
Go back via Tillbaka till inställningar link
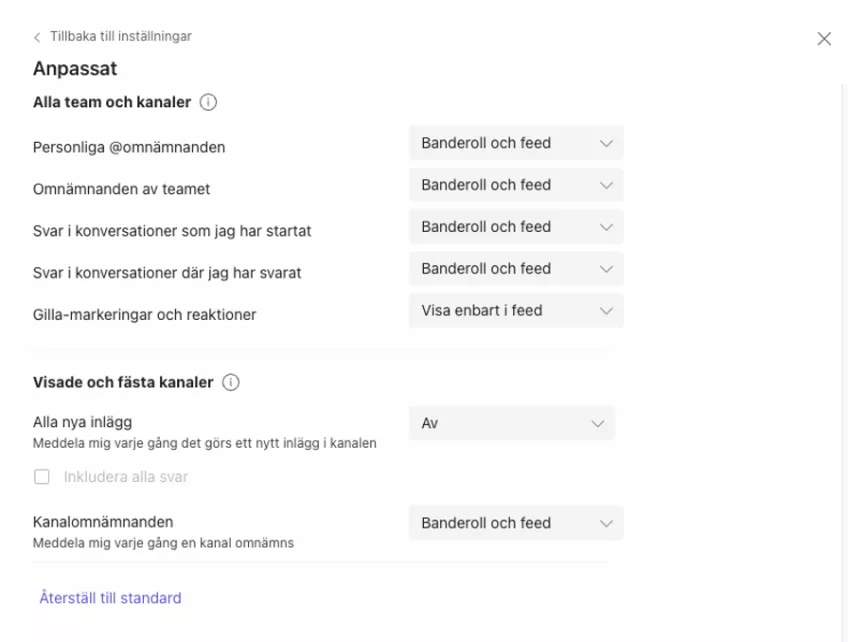tap(120, 36)
